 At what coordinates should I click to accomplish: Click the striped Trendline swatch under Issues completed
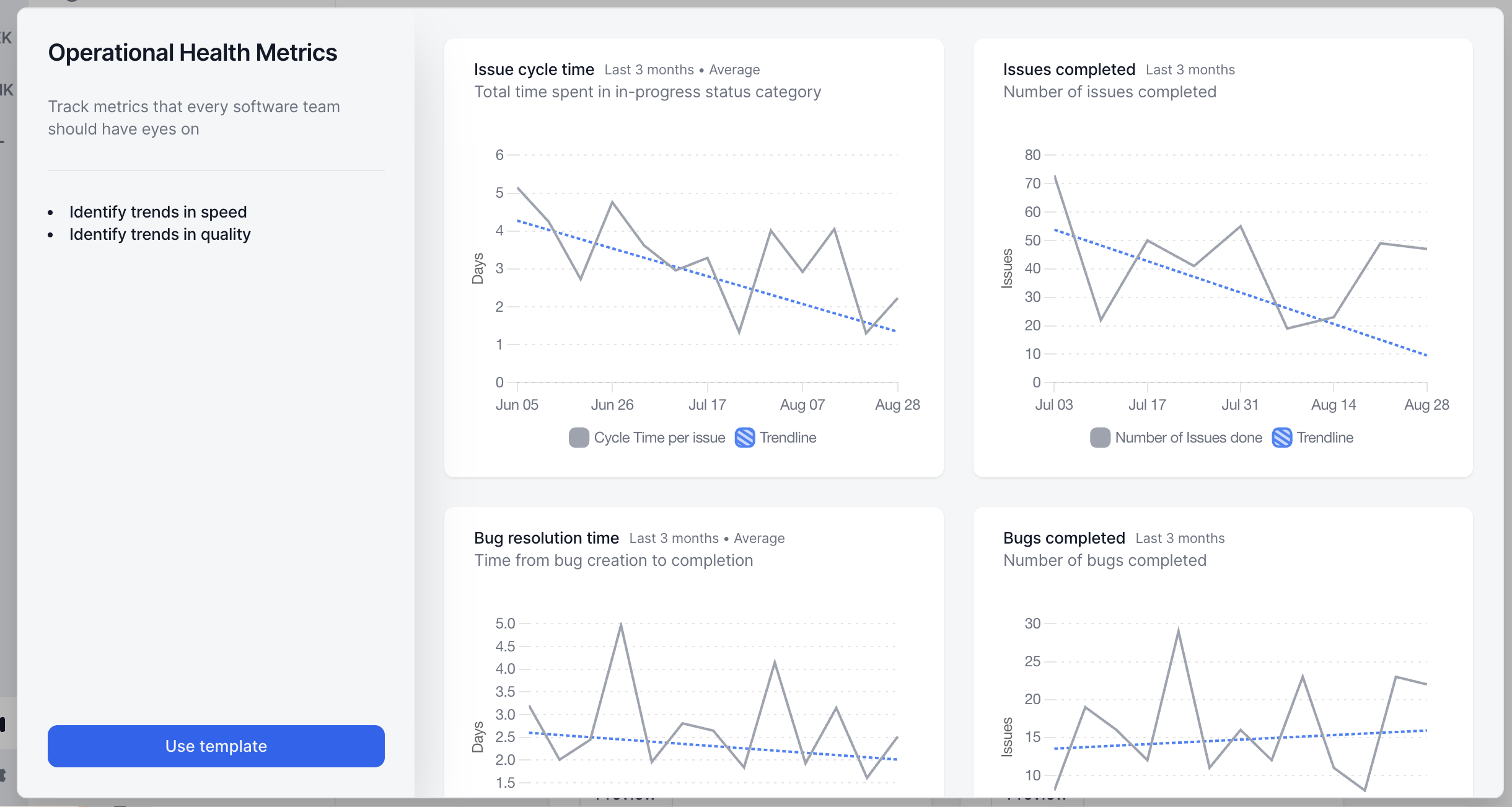[x=1281, y=438]
